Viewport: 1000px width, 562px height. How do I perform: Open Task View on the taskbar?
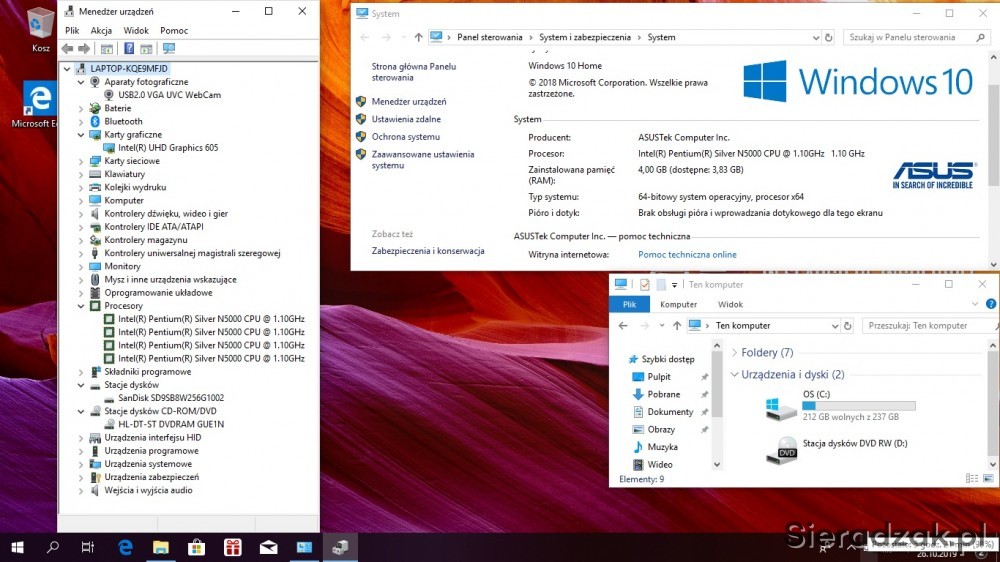click(88, 547)
